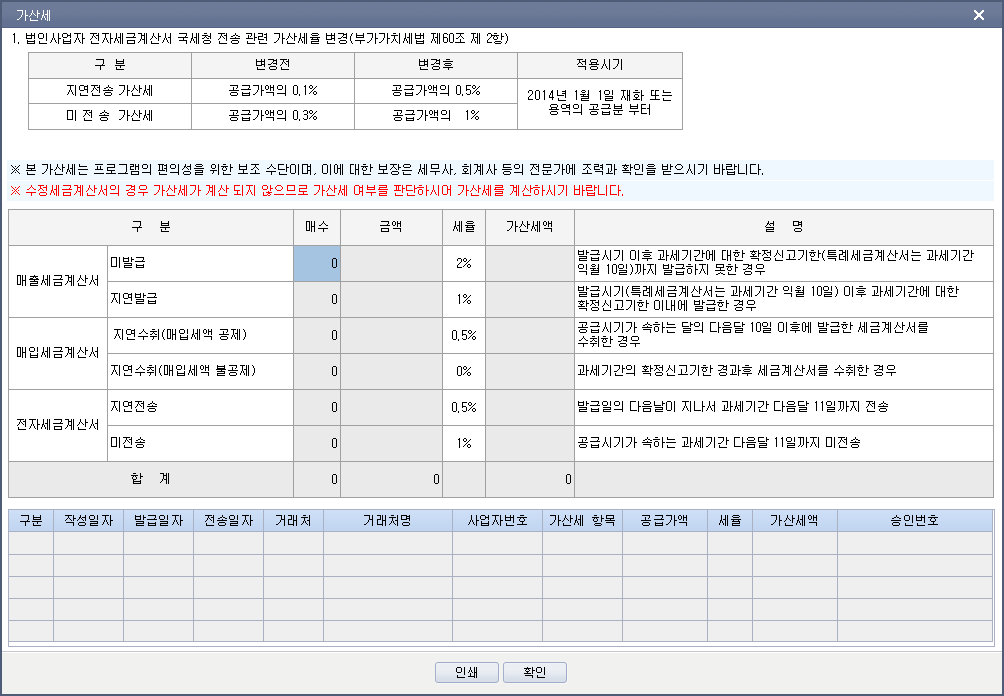Click the 구분 column header in lower grid
The height and width of the screenshot is (696, 1004).
pyautogui.click(x=31, y=521)
